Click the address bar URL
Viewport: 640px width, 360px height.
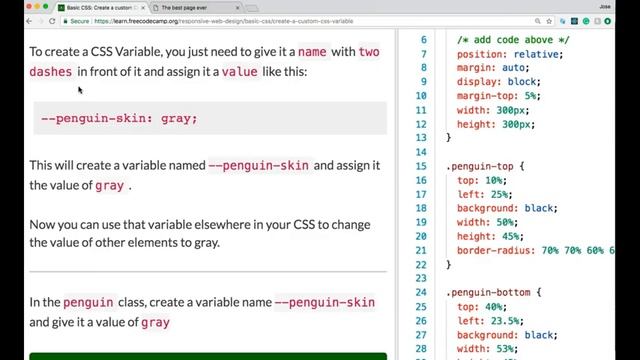coord(224,21)
